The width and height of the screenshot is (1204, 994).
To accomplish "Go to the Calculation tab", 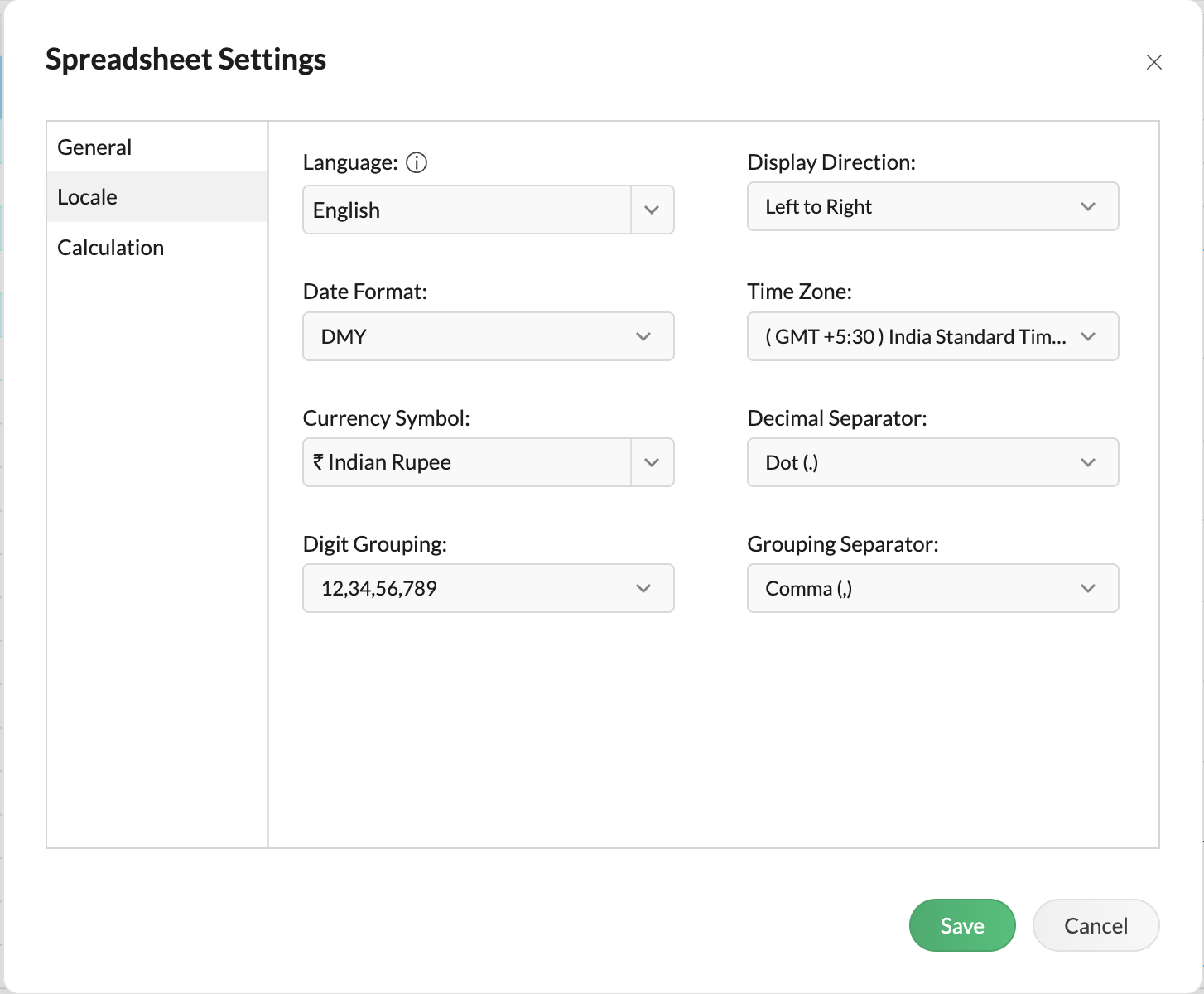I will coord(111,248).
